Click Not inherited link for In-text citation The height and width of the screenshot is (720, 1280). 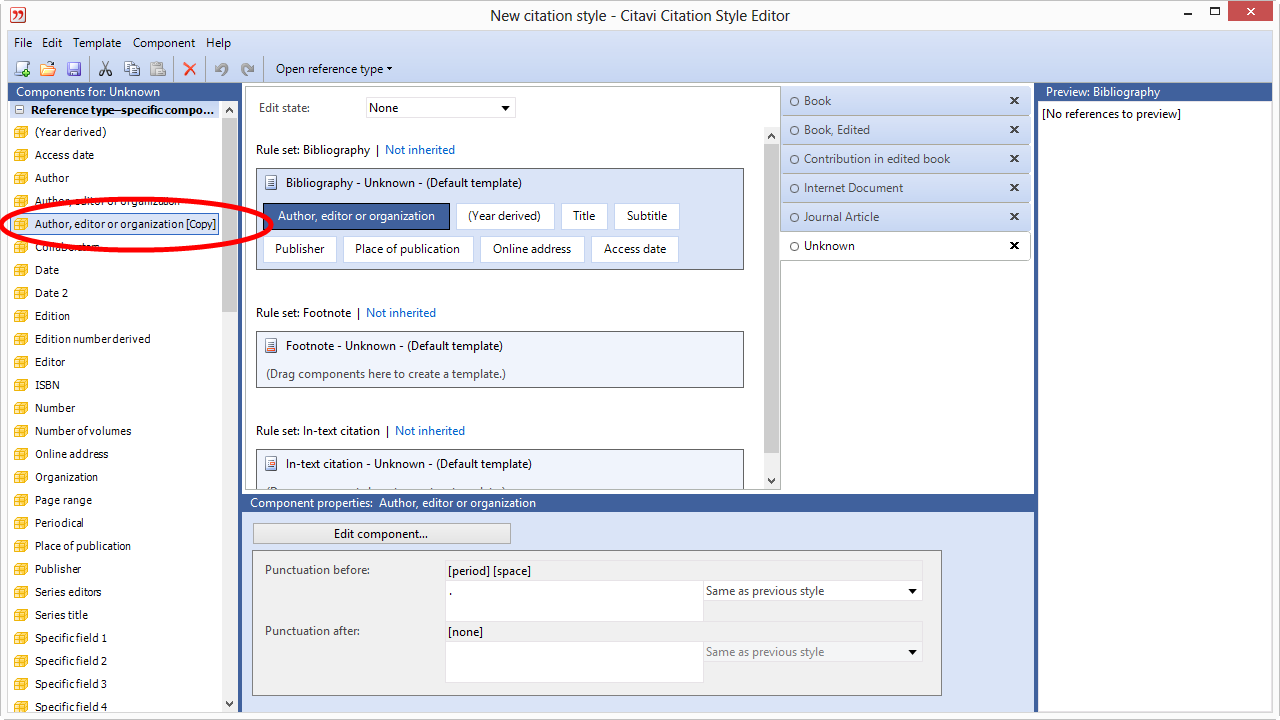click(x=430, y=431)
